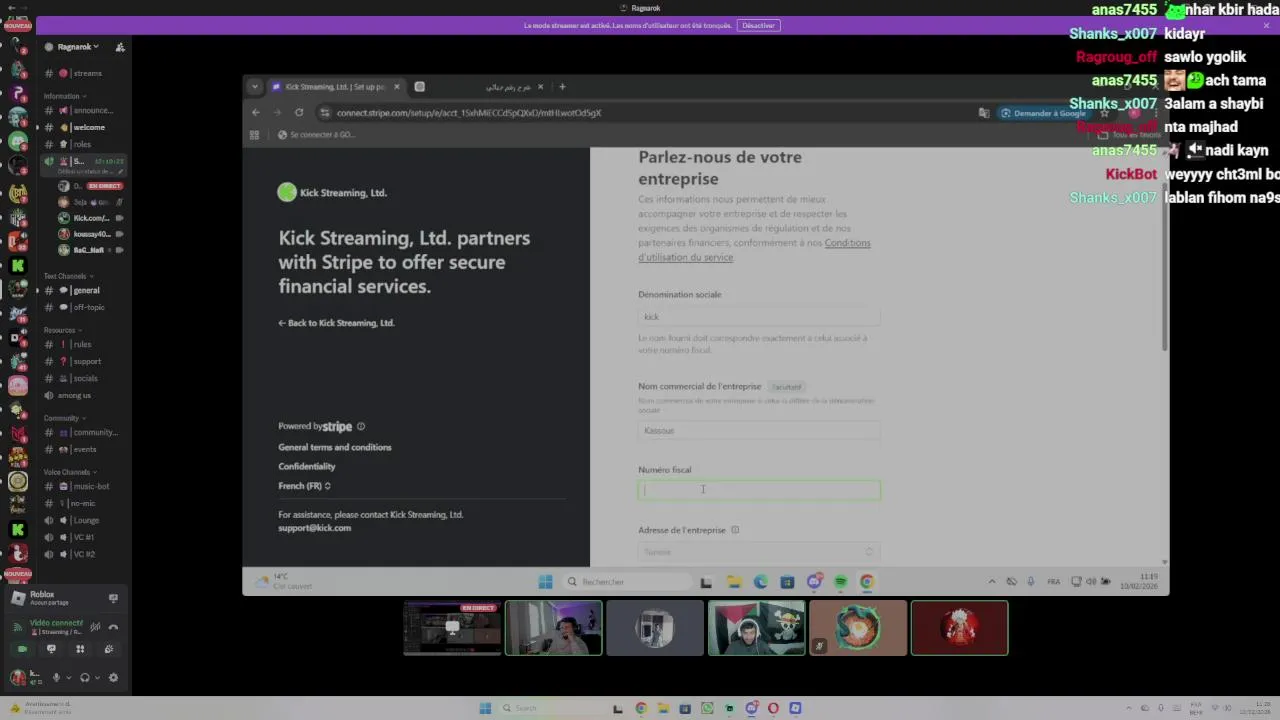Collapse the Text Channels category
The image size is (1280, 720).
tap(68, 276)
